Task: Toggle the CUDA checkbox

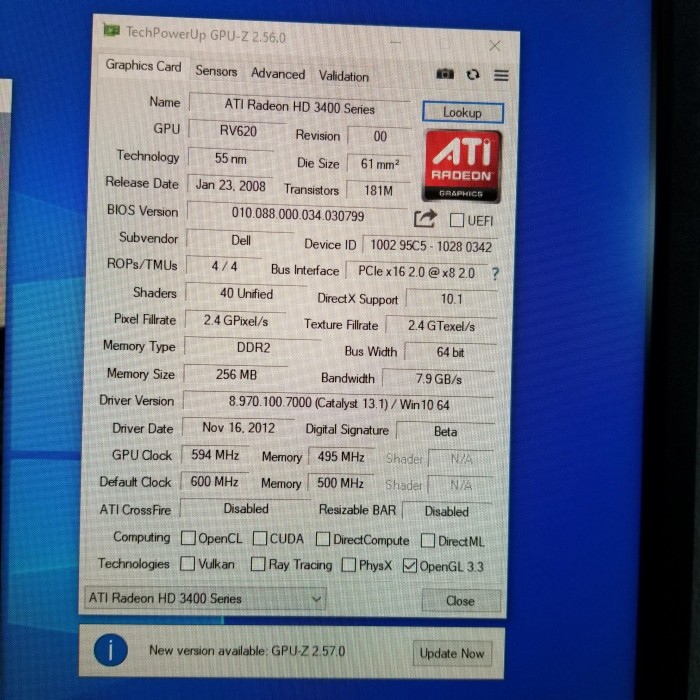Action: tap(260, 538)
